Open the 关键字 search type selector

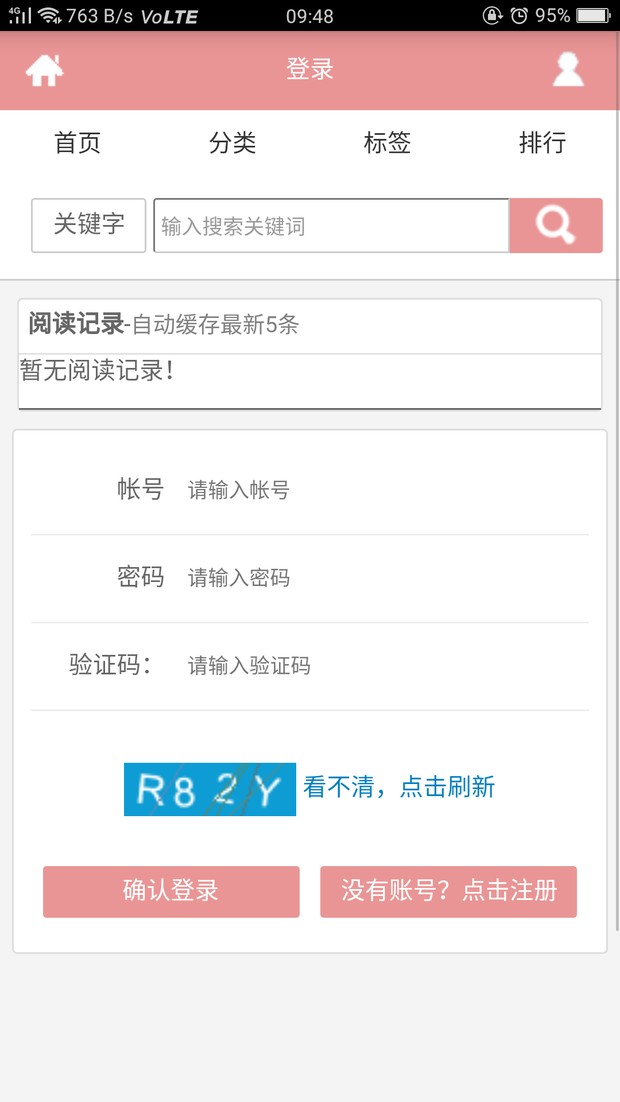[89, 226]
